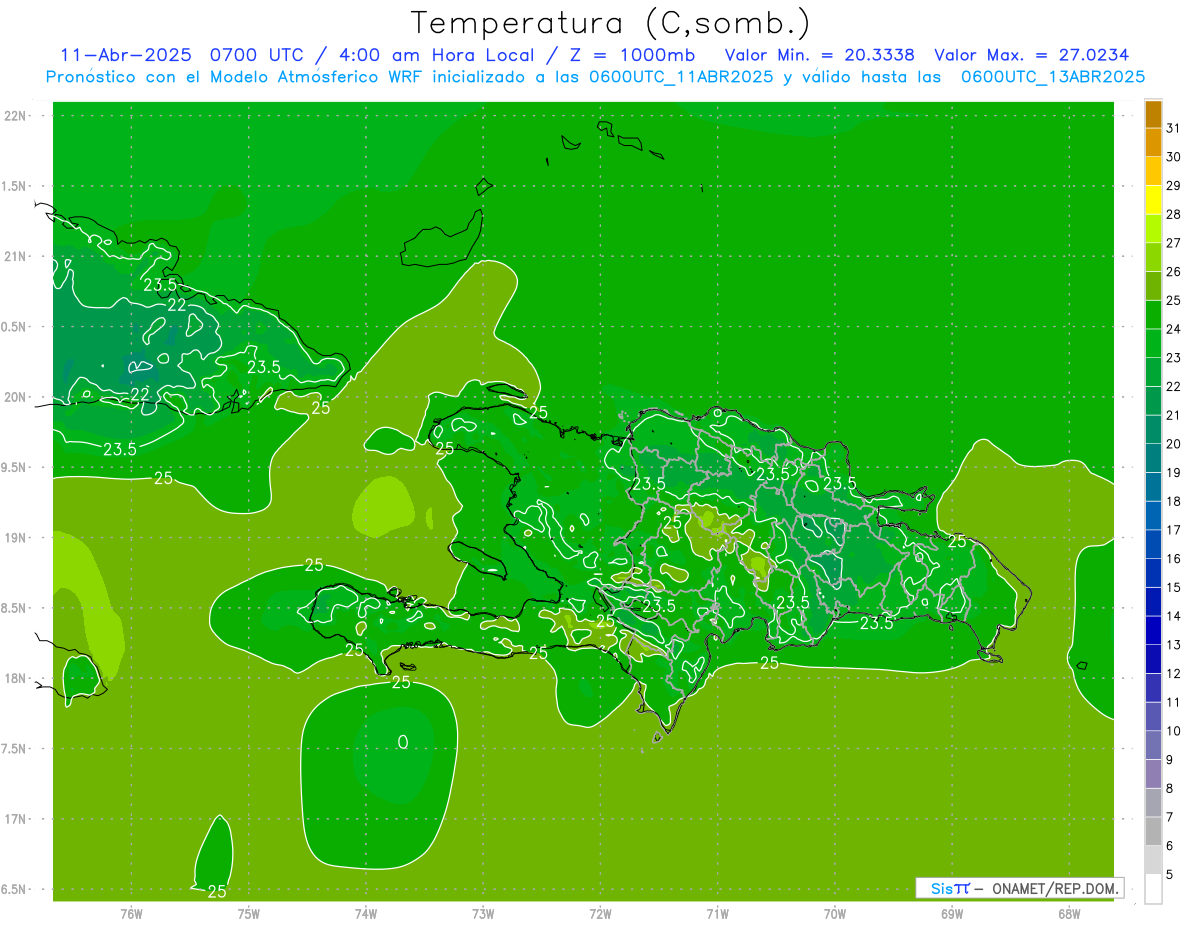This screenshot has width=1200, height=927.
Task: Select the '71W' longitude axis label
Action: [717, 914]
